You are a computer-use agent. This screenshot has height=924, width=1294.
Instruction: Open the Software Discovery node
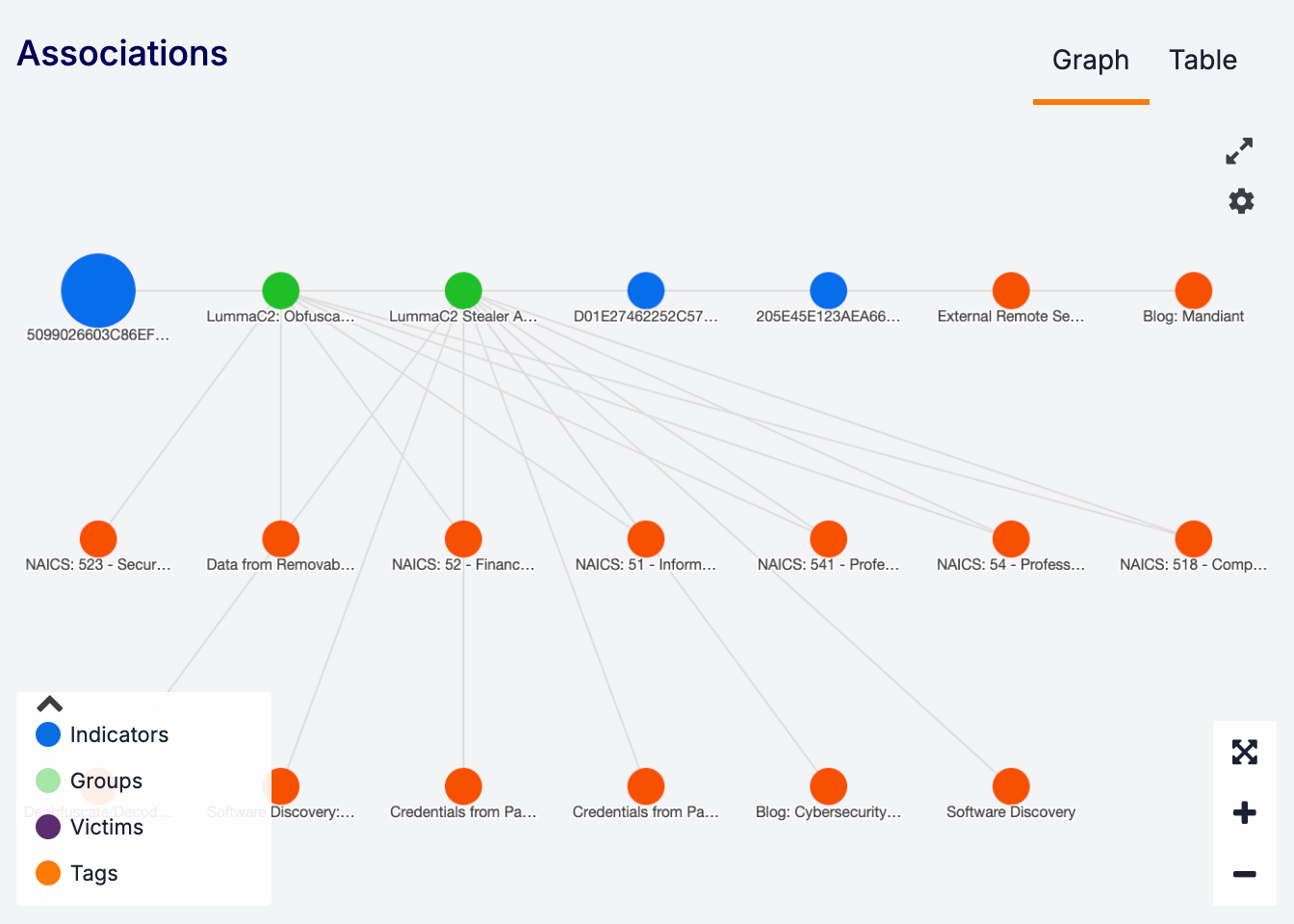tap(1011, 784)
